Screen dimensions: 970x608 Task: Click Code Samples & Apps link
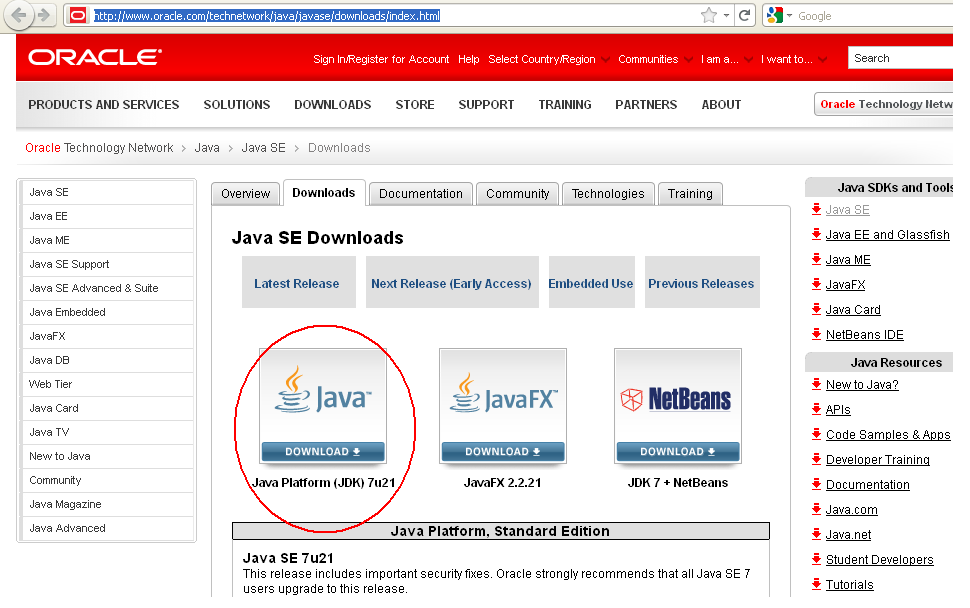[888, 435]
